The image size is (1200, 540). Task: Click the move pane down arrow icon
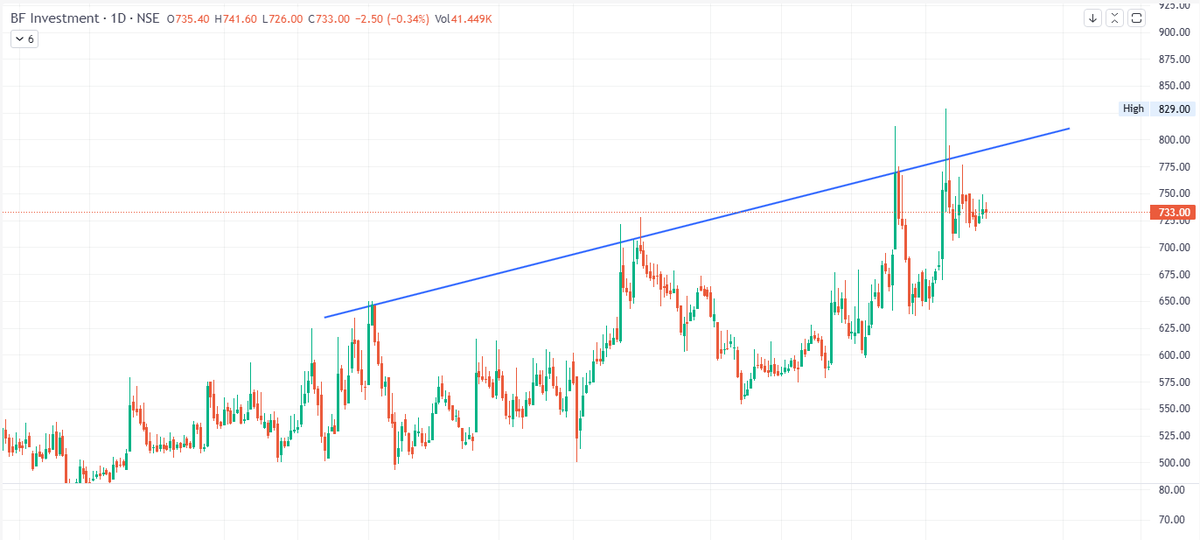click(x=1093, y=18)
